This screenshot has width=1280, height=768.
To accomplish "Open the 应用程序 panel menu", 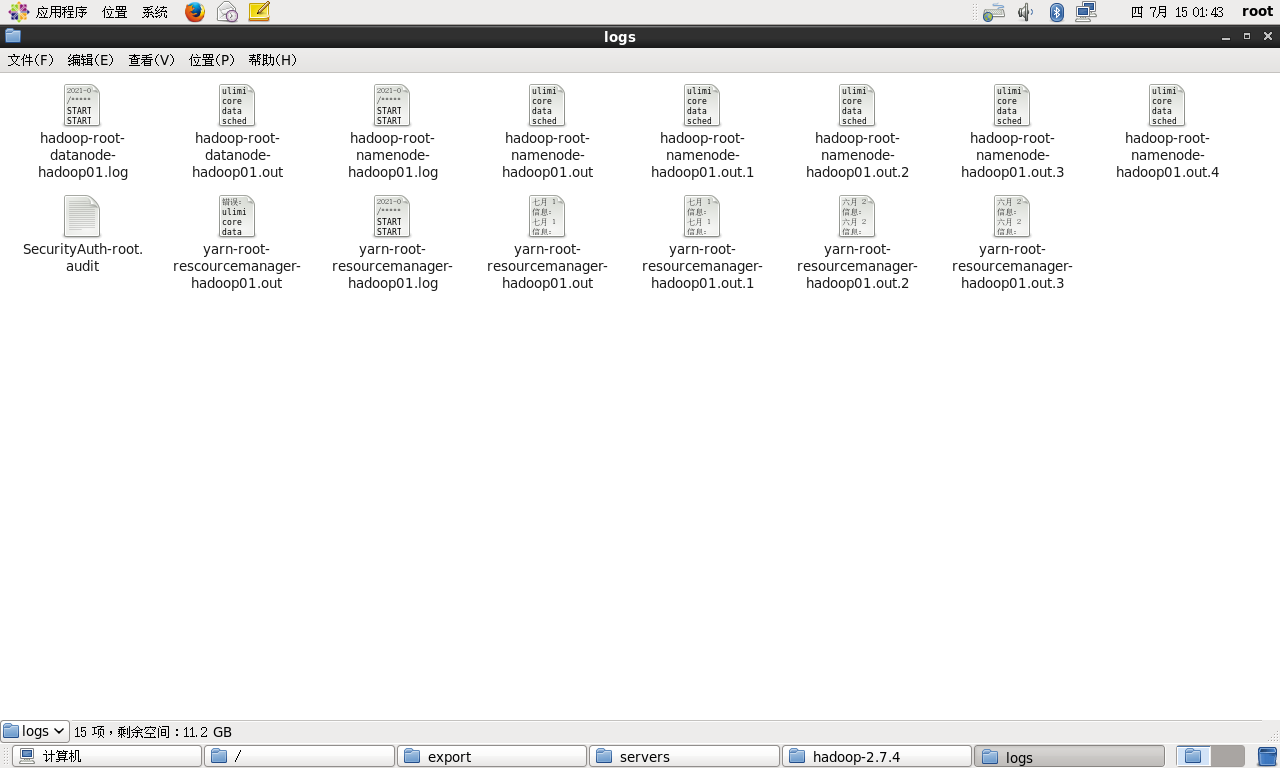I will point(48,12).
